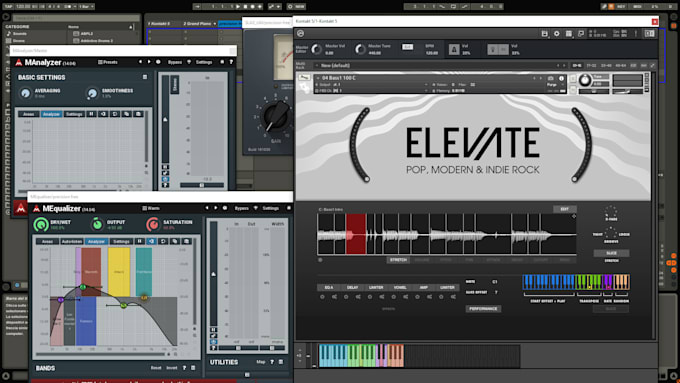Open the snapshot camera icon in instrument header
The height and width of the screenshot is (383, 680).
(x=551, y=79)
